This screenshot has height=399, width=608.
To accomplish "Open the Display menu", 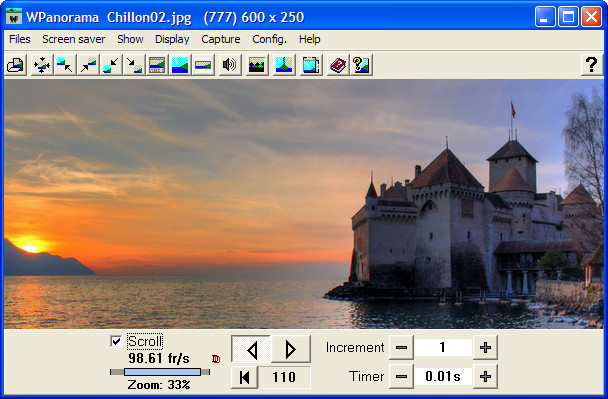I will [172, 39].
